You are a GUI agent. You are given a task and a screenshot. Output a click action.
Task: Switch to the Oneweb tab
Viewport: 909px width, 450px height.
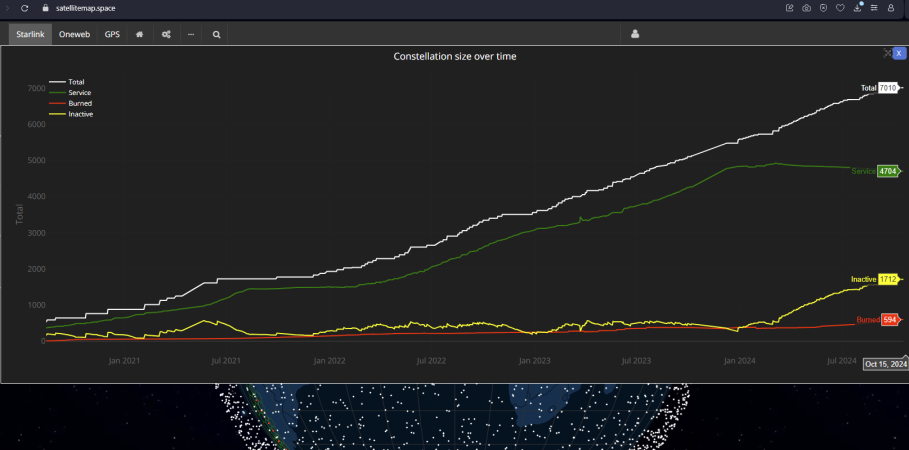click(74, 34)
